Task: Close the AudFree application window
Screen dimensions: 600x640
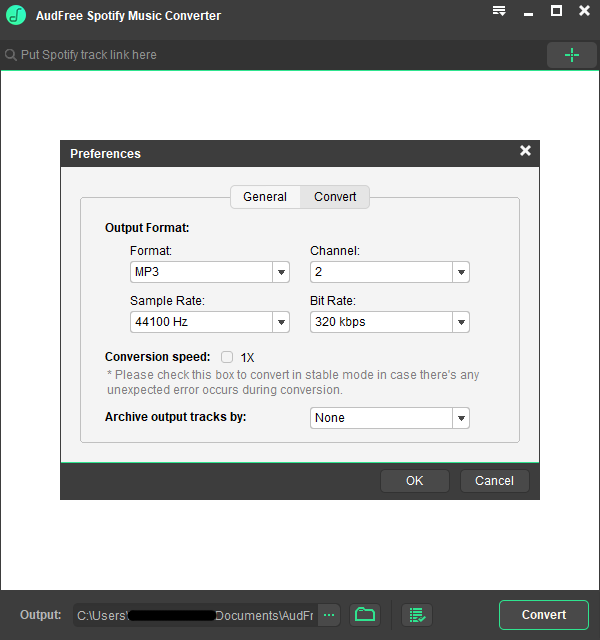Action: pos(584,11)
